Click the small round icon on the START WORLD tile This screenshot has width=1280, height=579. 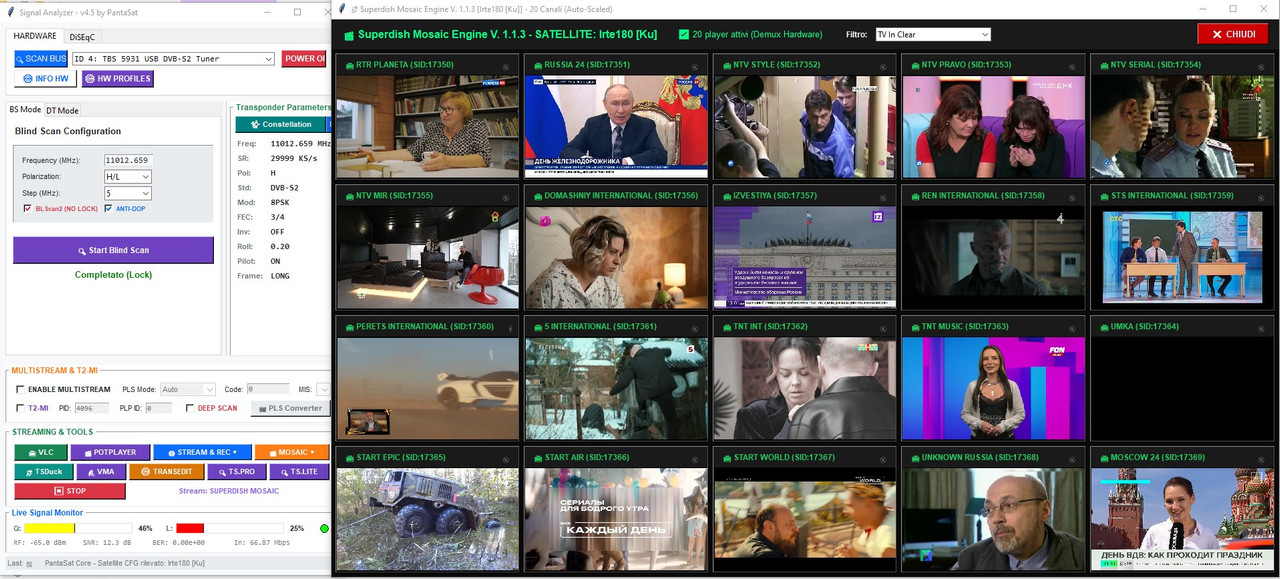pos(883,460)
